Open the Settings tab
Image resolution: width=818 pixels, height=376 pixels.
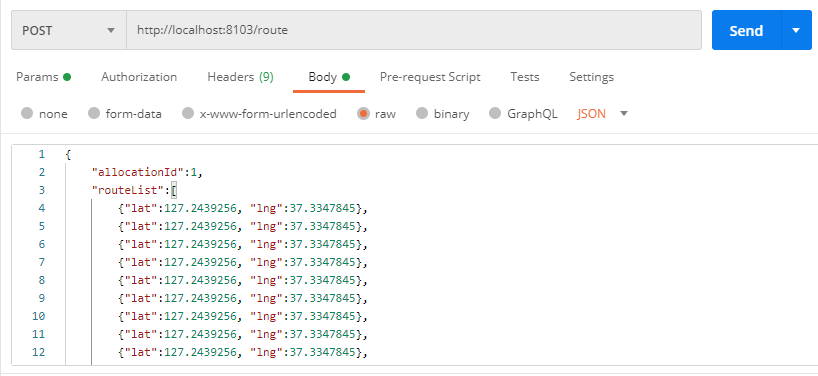tap(592, 77)
